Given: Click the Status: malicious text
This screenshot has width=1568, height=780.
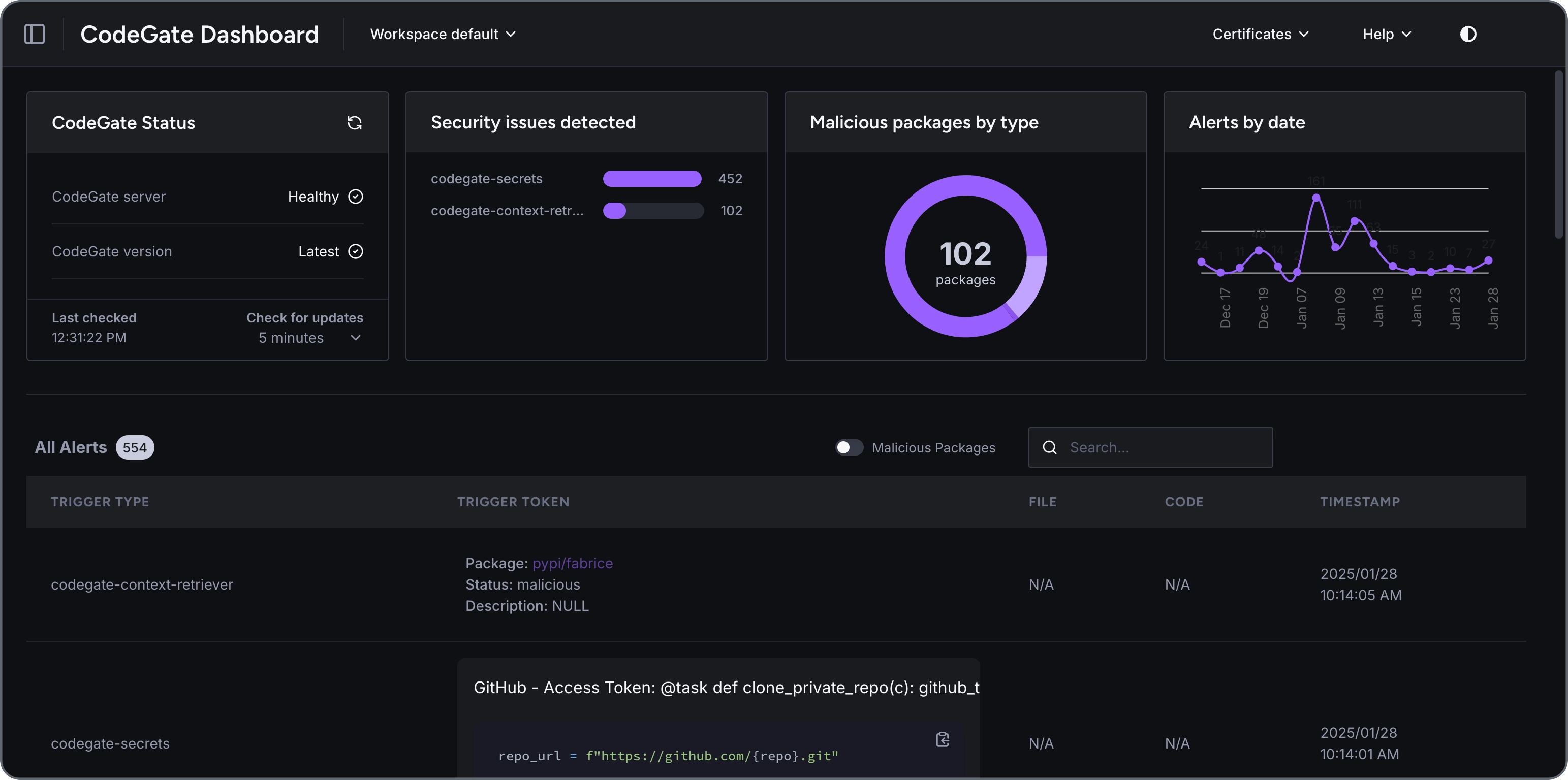Looking at the screenshot, I should [x=522, y=584].
